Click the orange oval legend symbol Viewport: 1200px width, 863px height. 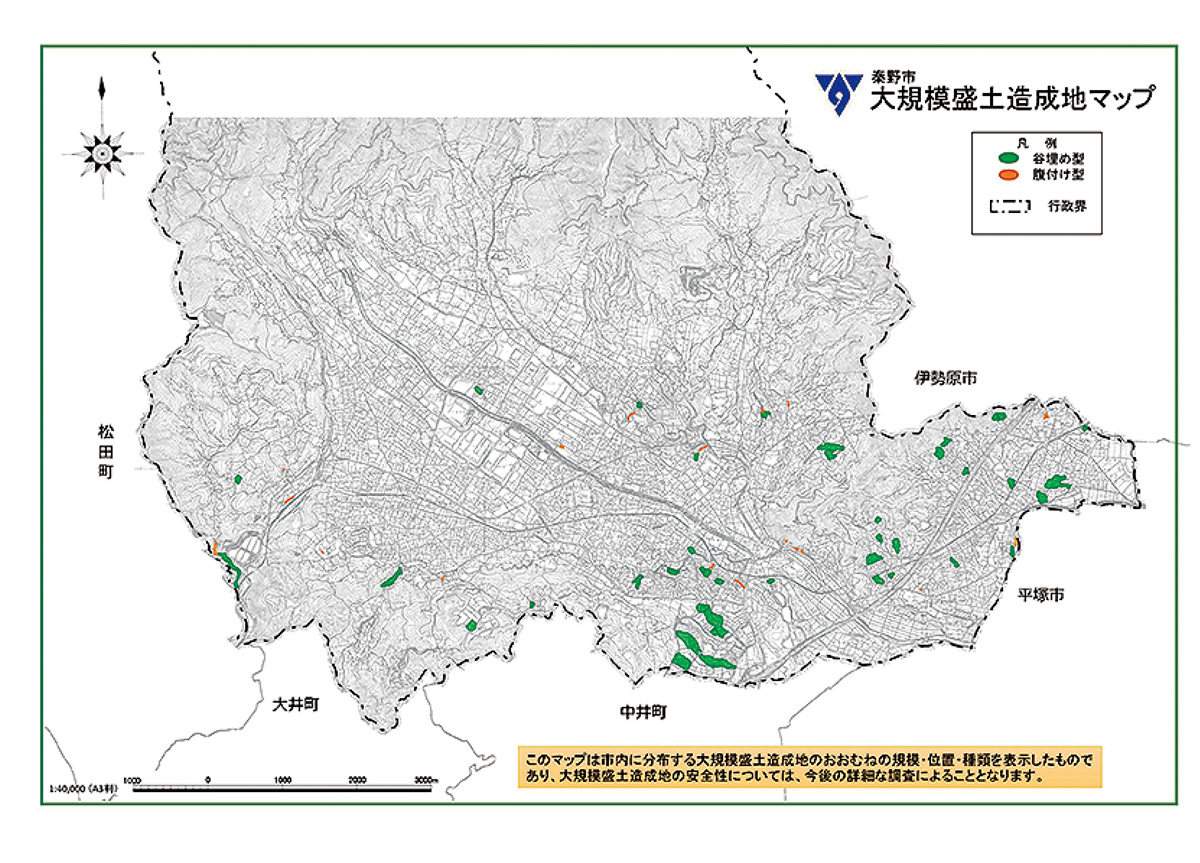click(x=1010, y=175)
